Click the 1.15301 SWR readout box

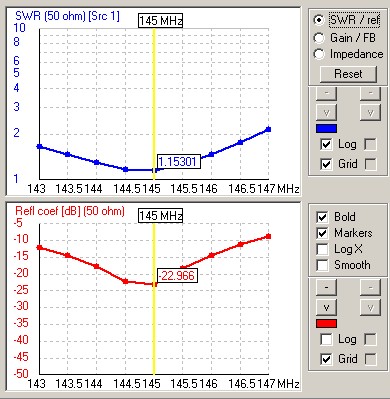click(x=179, y=162)
